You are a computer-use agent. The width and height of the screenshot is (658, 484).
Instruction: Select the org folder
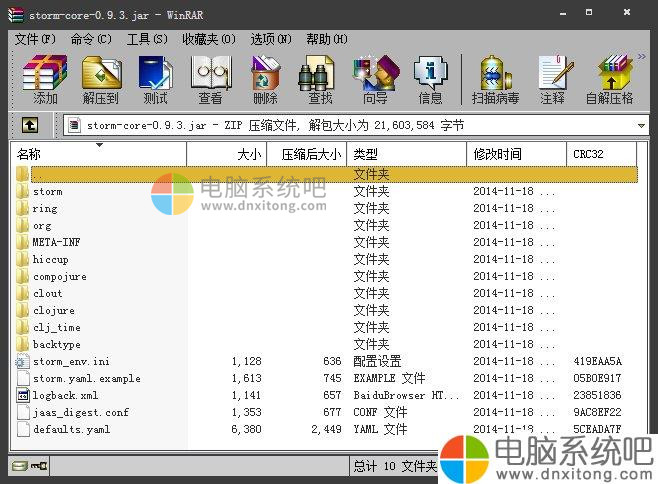click(327, 225)
